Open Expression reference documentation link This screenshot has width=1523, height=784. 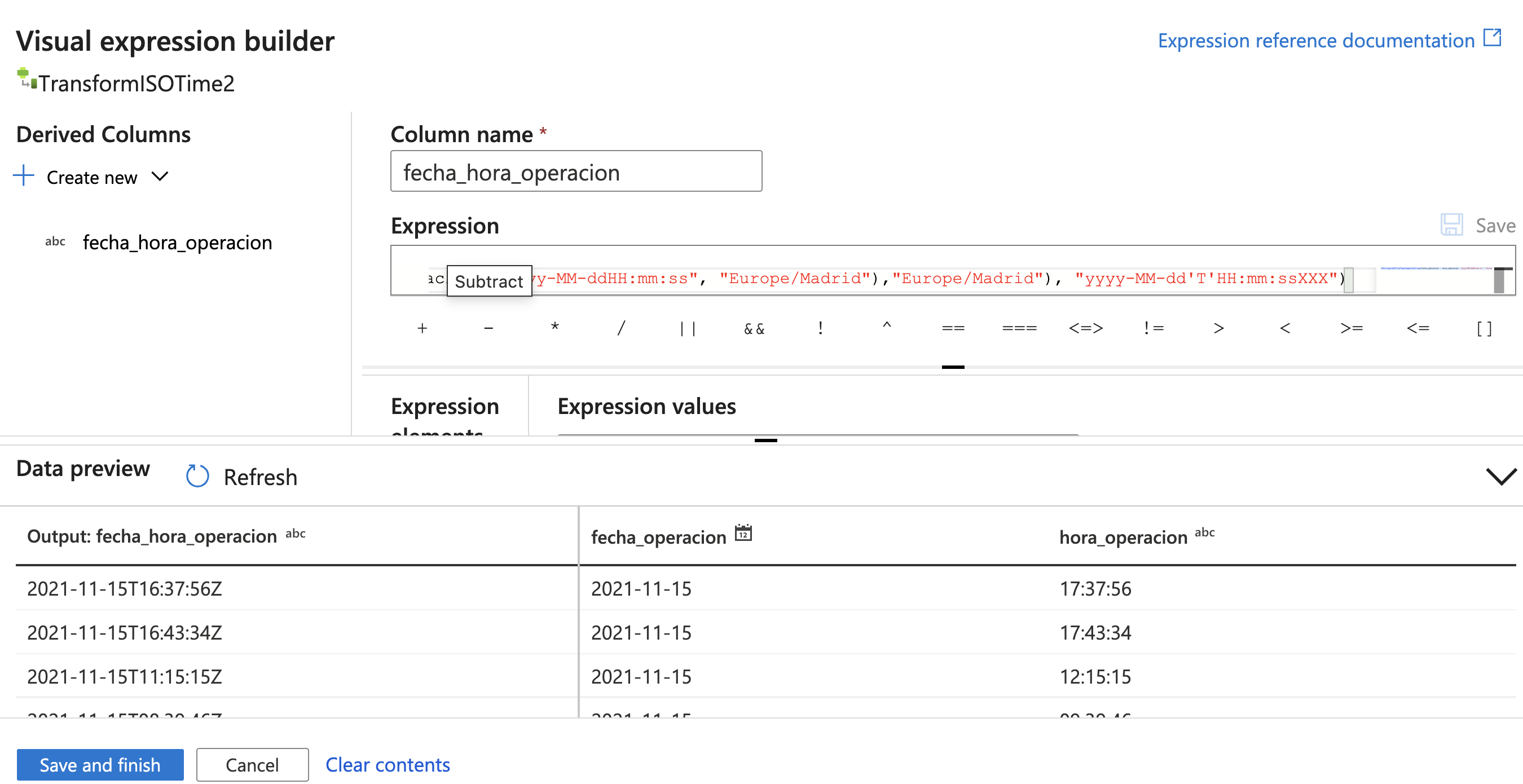point(1316,40)
